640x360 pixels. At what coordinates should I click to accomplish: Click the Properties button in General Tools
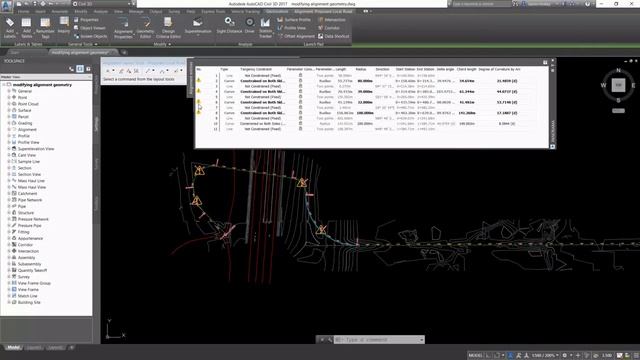(86, 20)
